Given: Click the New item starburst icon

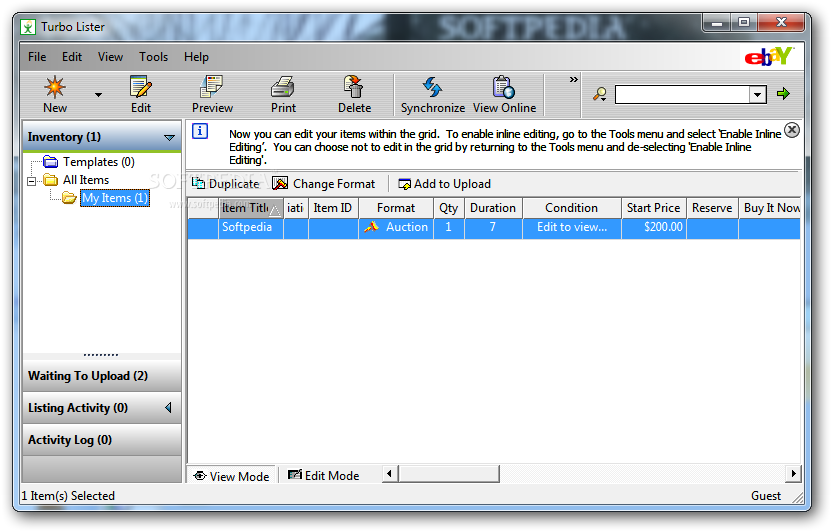Looking at the screenshot, I should point(55,88).
